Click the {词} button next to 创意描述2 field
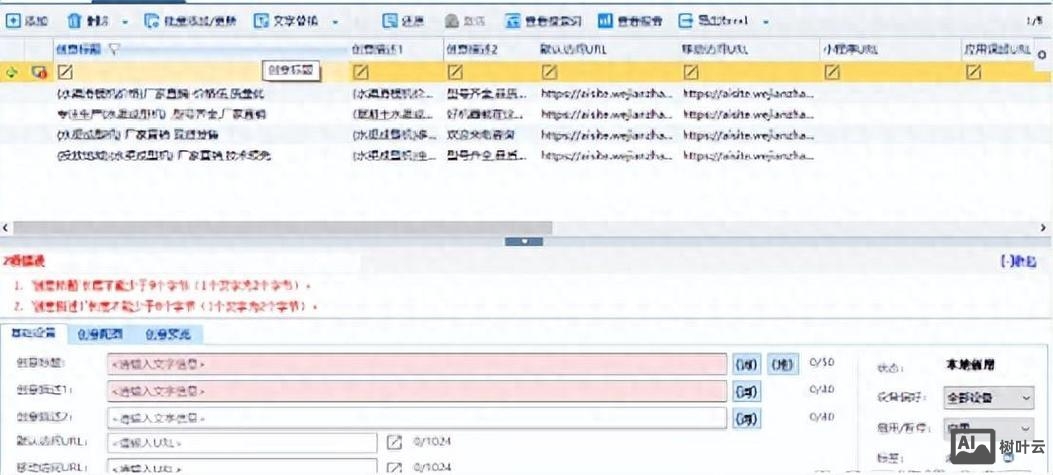Viewport: 1053px width, 475px height. click(x=747, y=419)
